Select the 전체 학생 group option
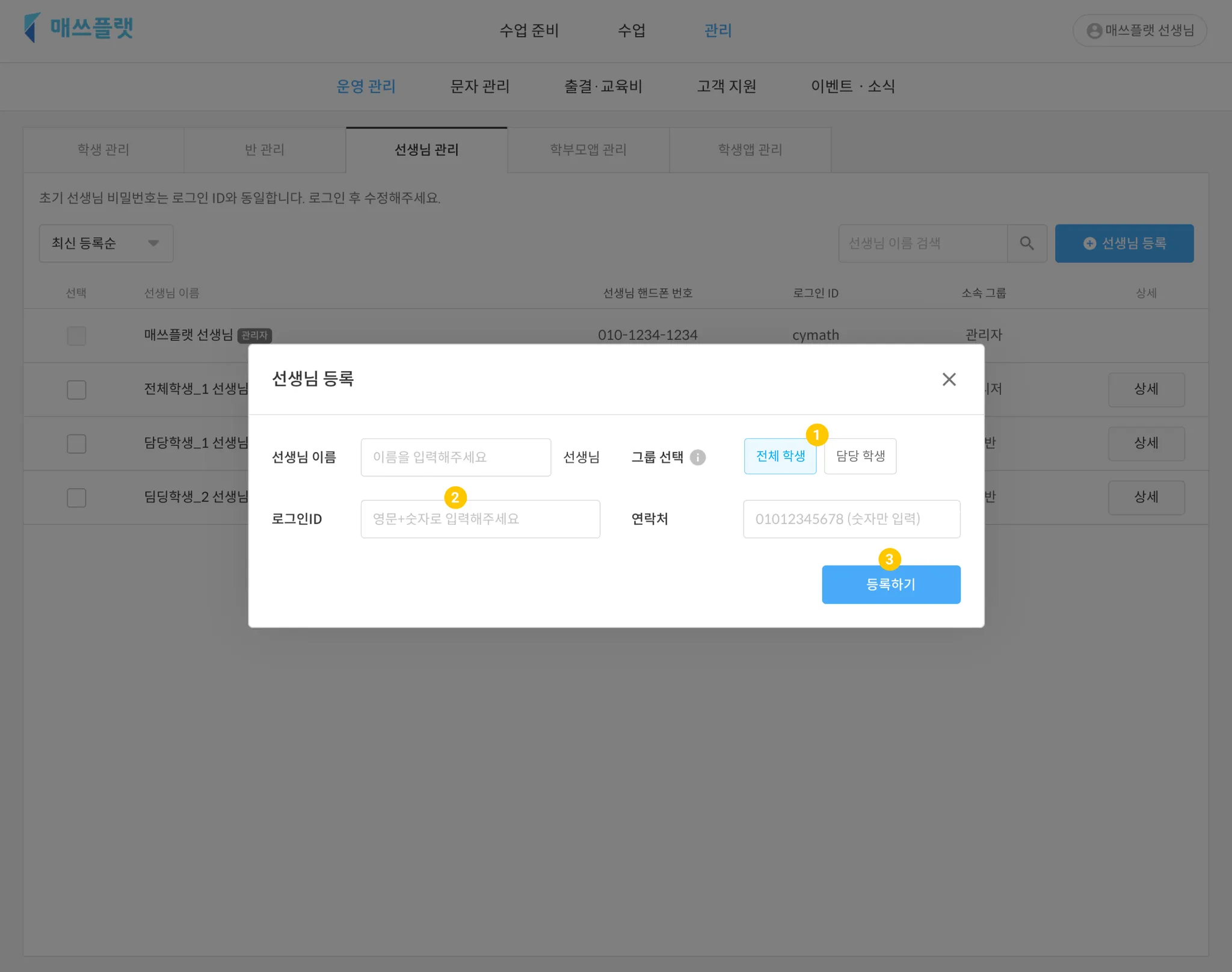The image size is (1232, 972). pyautogui.click(x=780, y=456)
